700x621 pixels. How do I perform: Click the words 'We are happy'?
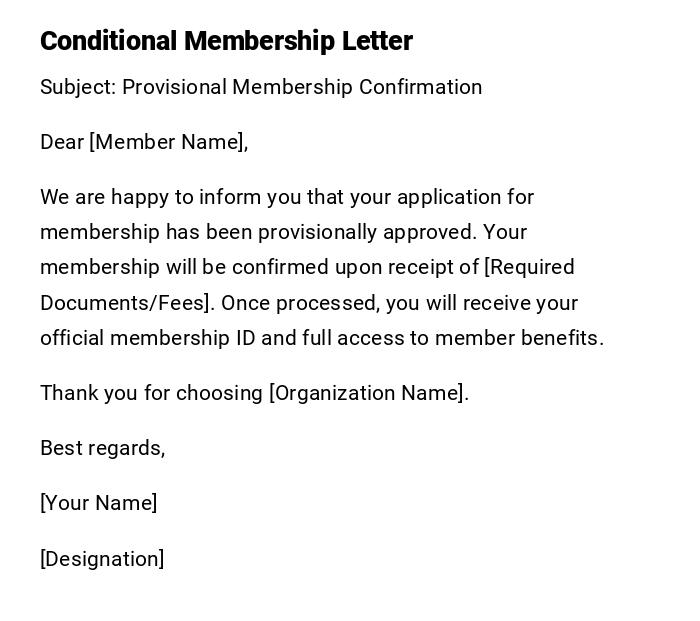pyautogui.click(x=99, y=197)
